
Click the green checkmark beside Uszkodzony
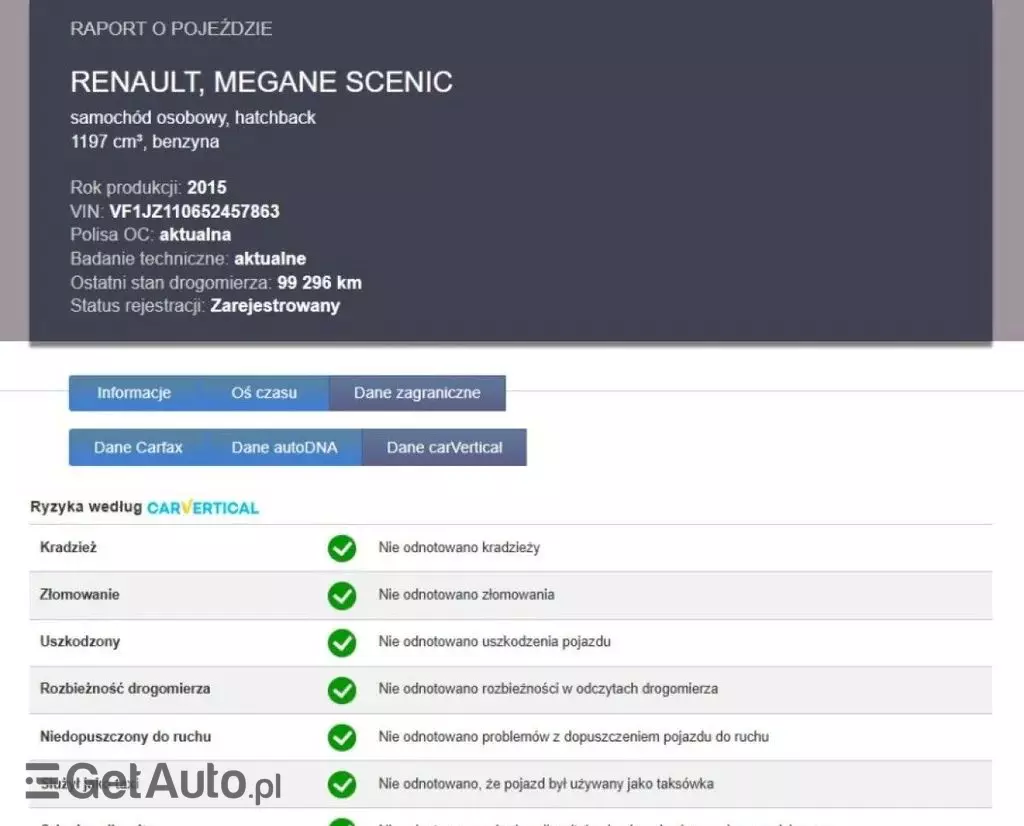pyautogui.click(x=342, y=642)
